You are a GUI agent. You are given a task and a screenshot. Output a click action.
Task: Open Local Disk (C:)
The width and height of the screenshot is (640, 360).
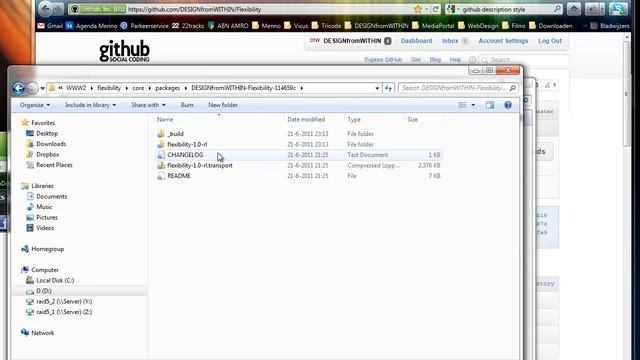(55, 280)
